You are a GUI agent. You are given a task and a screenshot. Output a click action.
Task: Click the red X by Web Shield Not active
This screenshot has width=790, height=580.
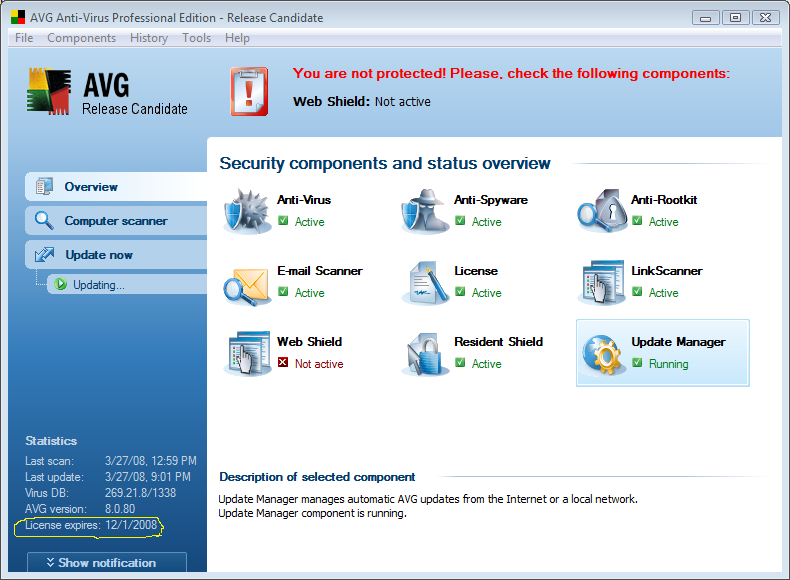coord(283,362)
